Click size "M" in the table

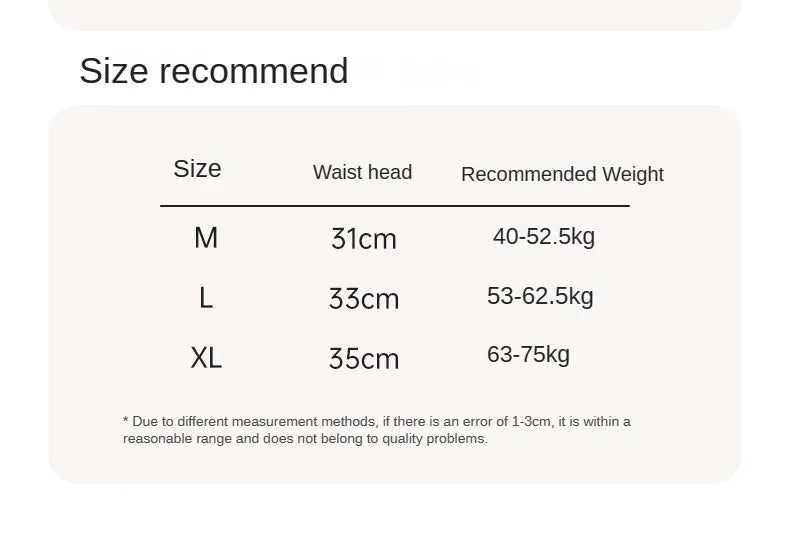coord(206,238)
